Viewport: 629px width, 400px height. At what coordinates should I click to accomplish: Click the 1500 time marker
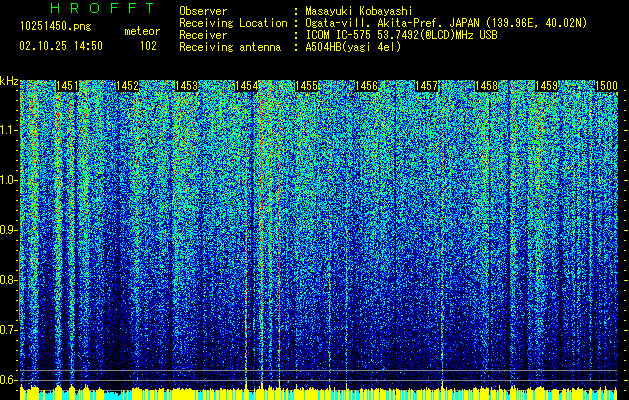[606, 86]
